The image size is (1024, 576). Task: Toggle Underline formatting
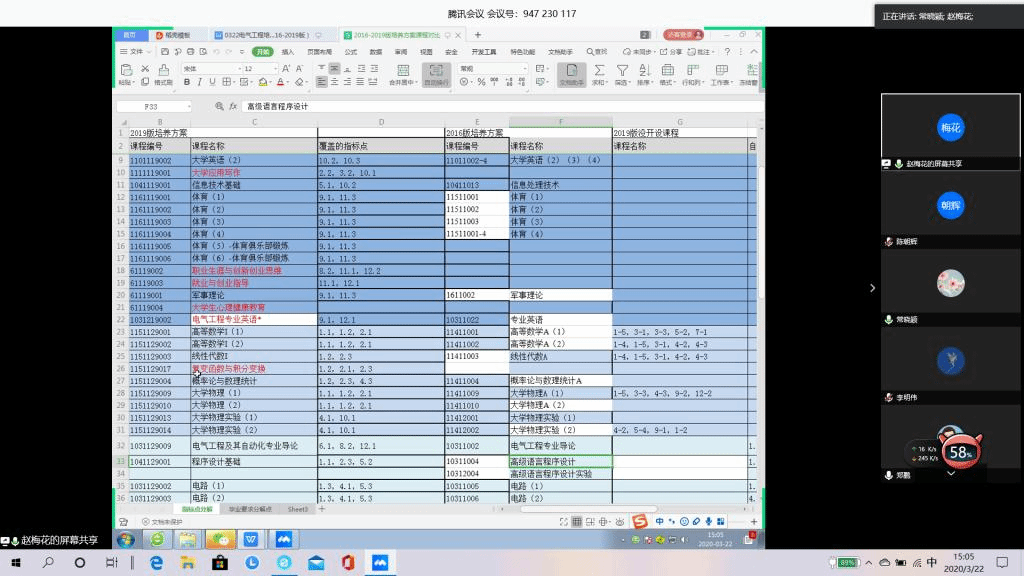coord(212,82)
